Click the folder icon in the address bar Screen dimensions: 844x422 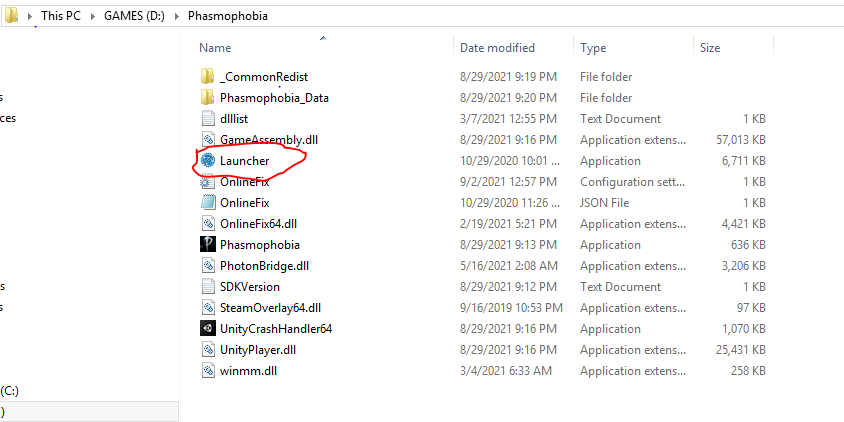tap(11, 16)
